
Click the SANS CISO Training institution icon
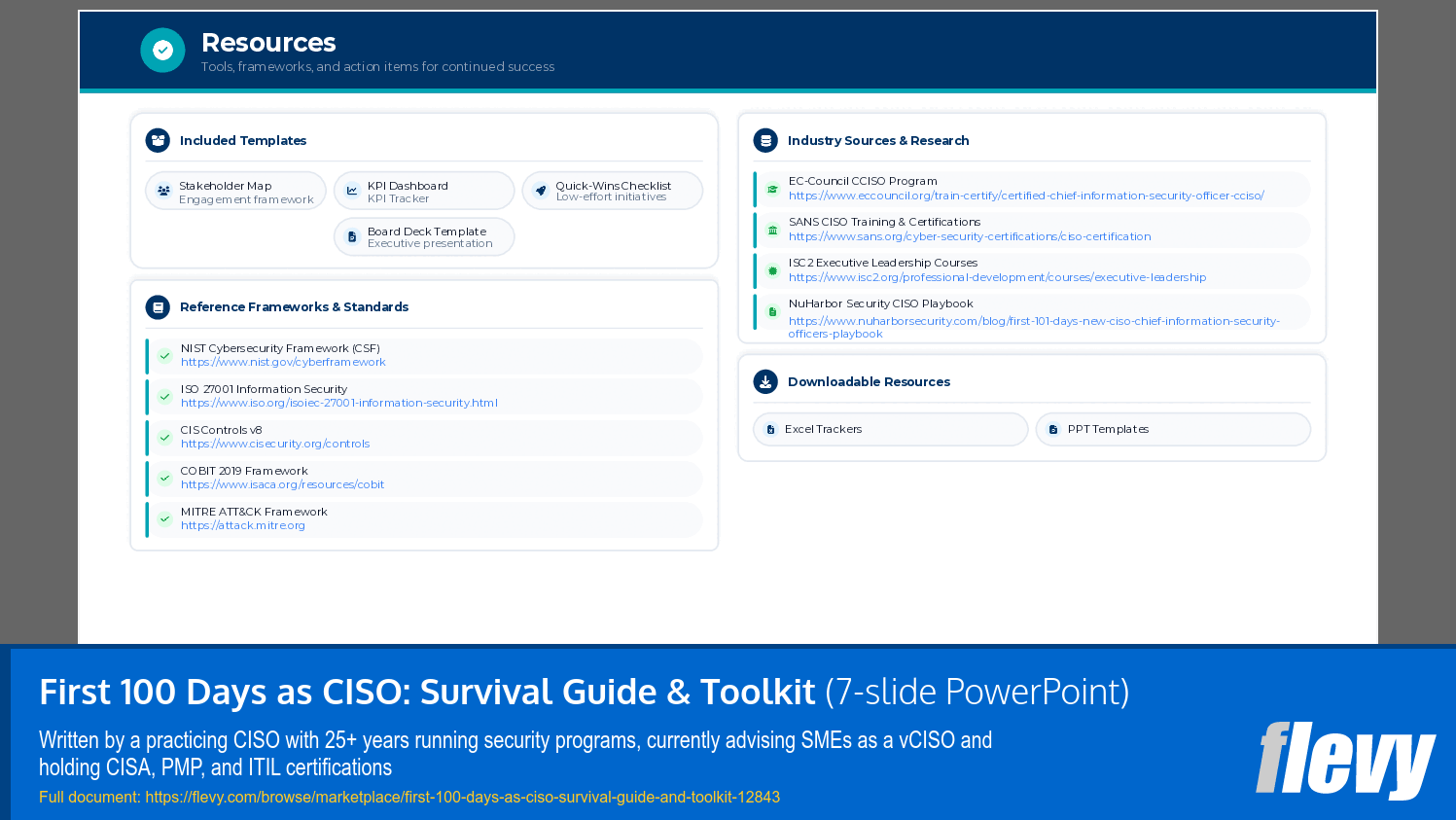click(772, 230)
